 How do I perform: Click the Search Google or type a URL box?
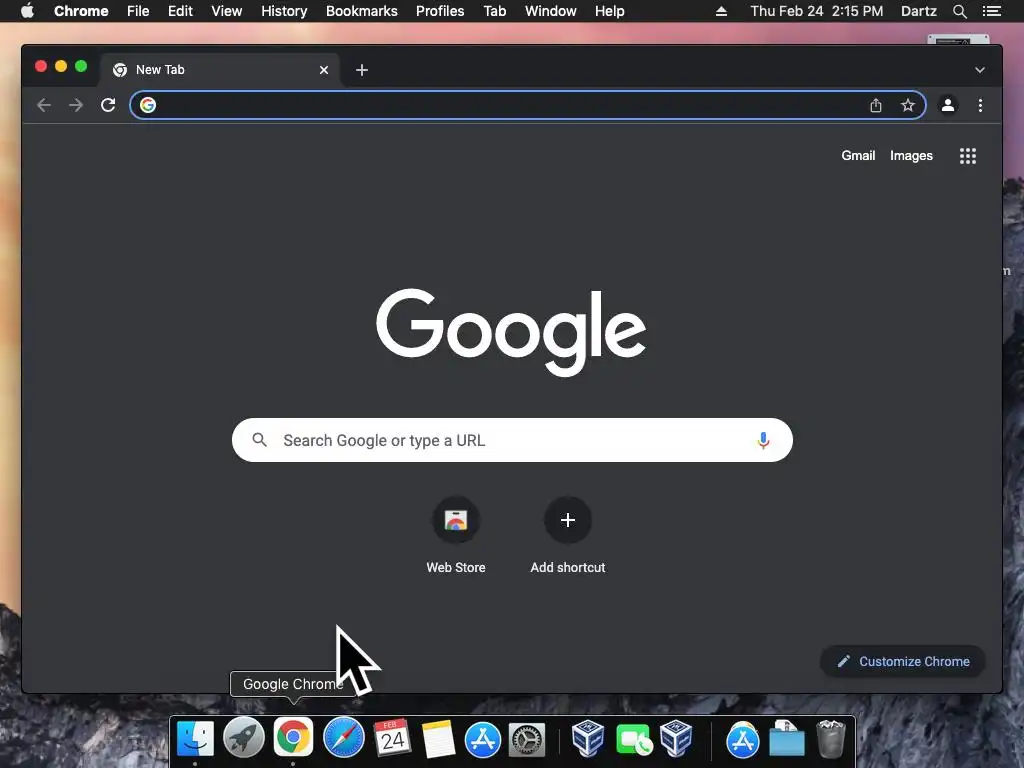pos(512,440)
